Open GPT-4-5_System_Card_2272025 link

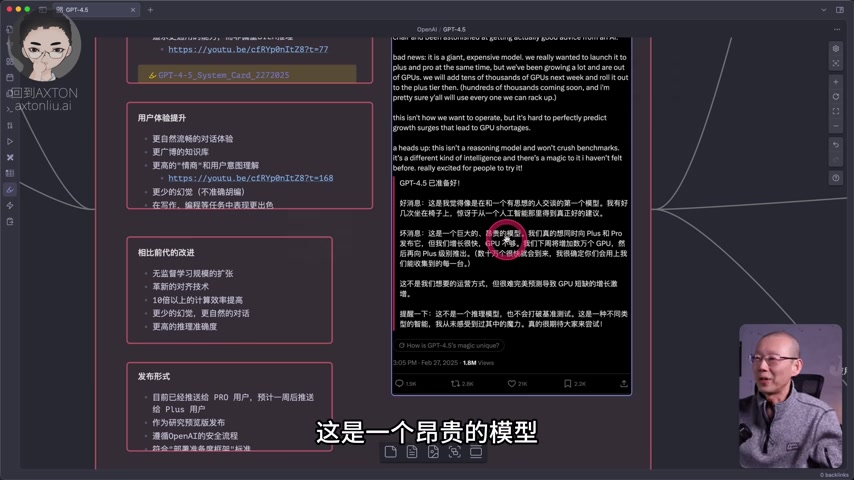(223, 75)
